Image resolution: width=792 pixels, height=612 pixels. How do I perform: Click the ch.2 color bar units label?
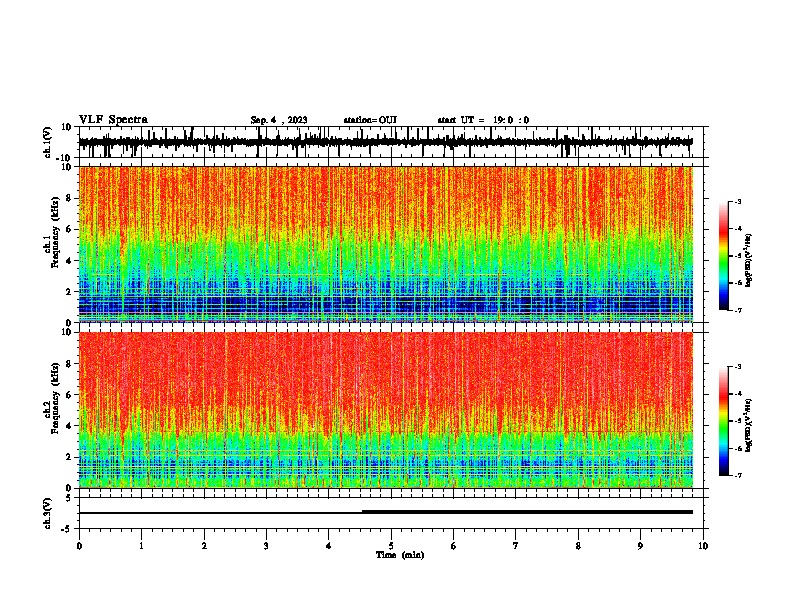pyautogui.click(x=749, y=425)
